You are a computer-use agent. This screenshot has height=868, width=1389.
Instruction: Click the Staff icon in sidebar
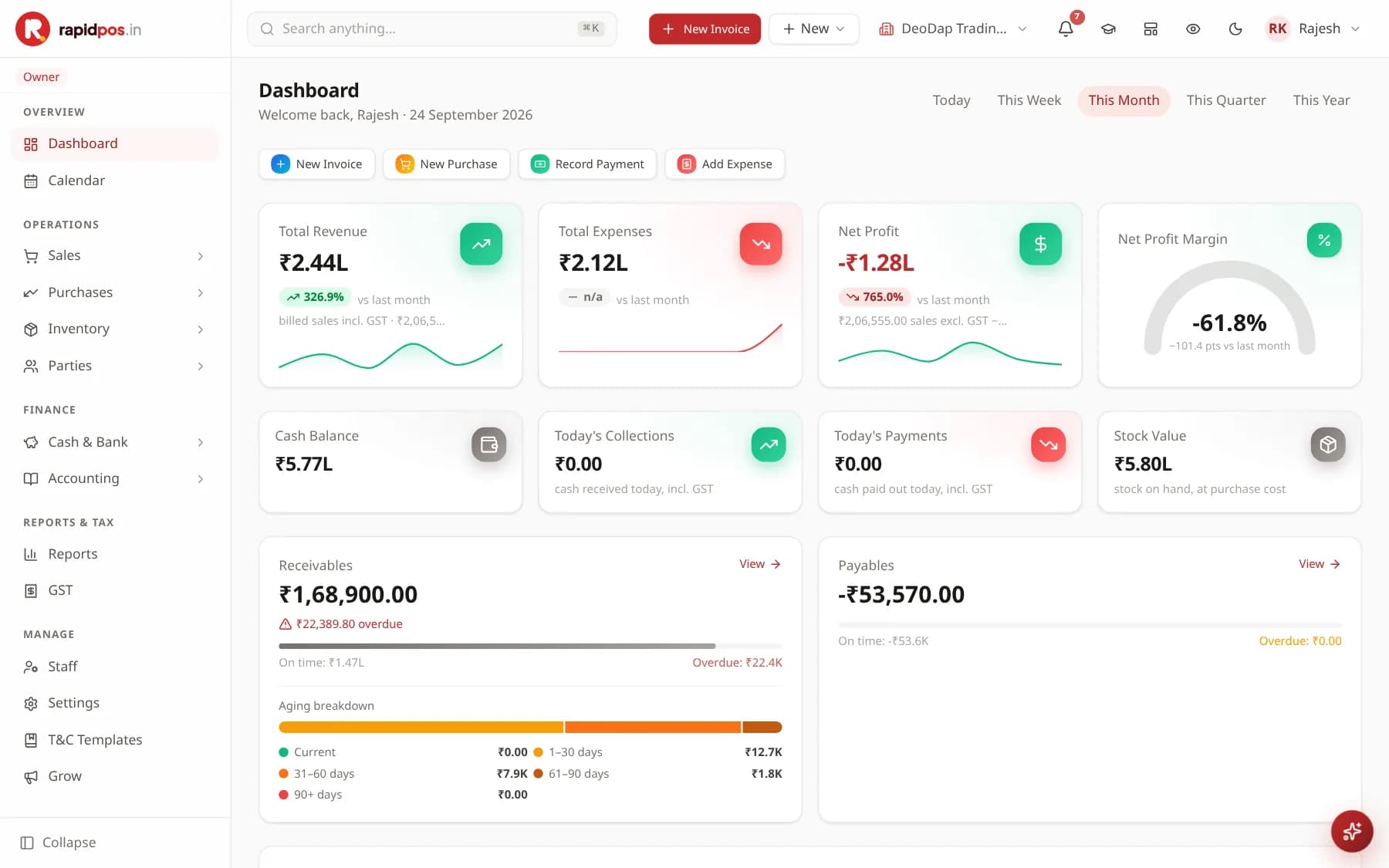pos(31,667)
